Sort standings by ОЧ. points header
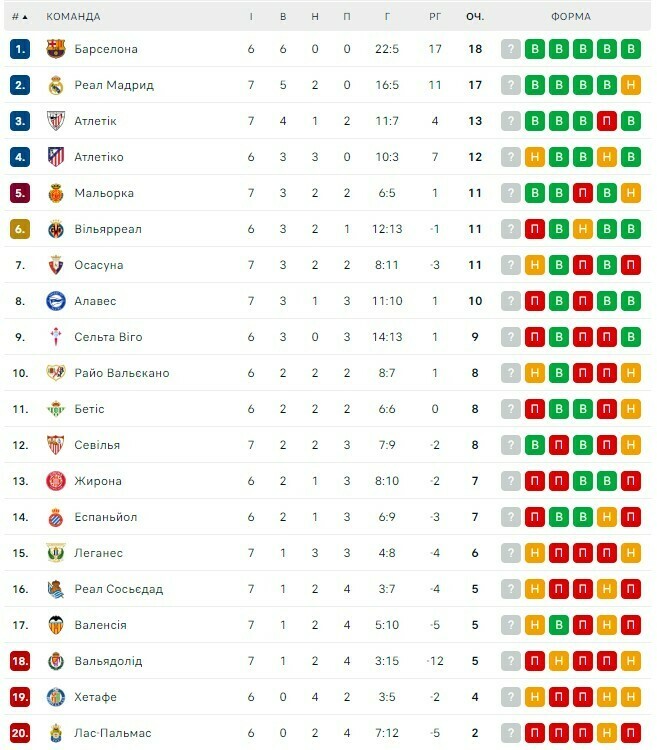The height and width of the screenshot is (750, 657). click(x=475, y=17)
